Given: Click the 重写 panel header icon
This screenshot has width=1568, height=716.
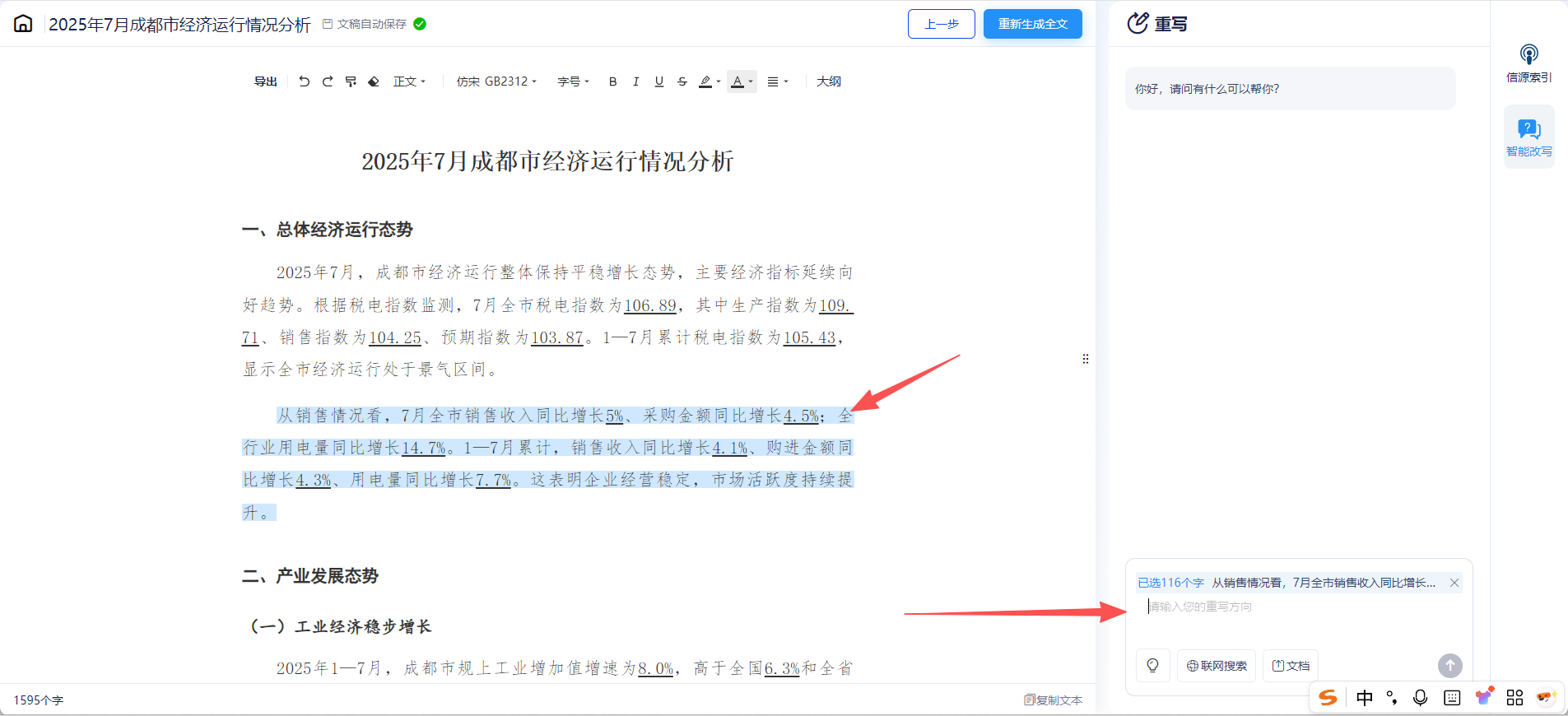Looking at the screenshot, I should click(1138, 23).
